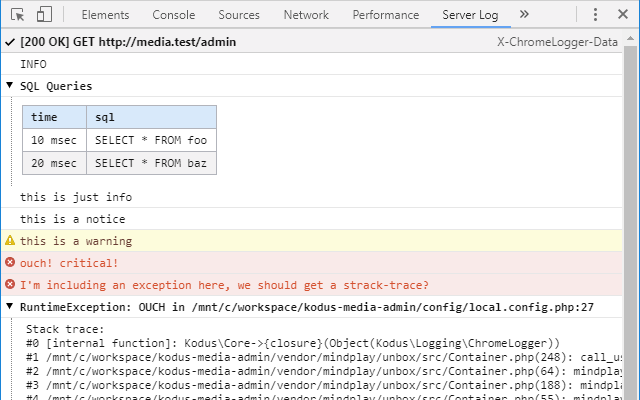Open the Performance tab
The width and height of the screenshot is (640, 400).
(x=386, y=15)
